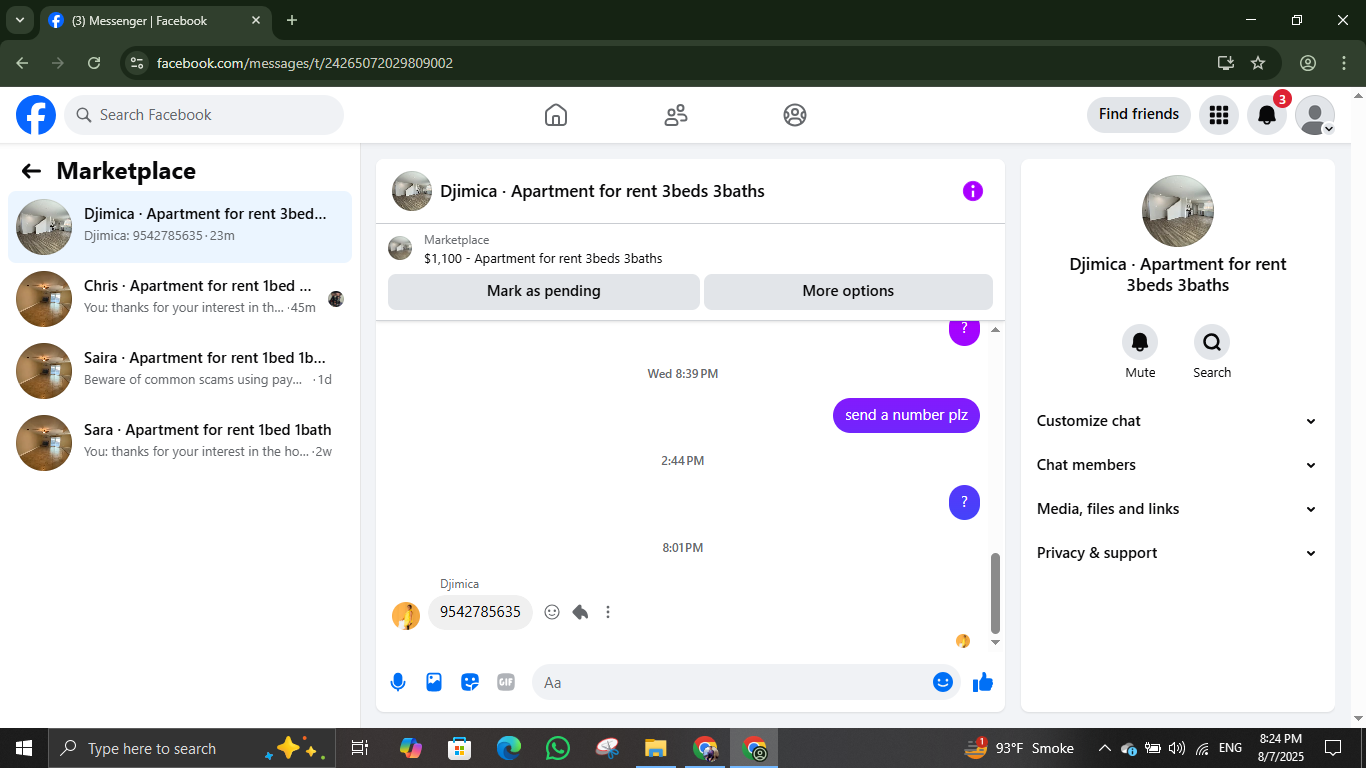Screen dimensions: 1366x768
Task: Click the address bar URL
Action: [x=305, y=63]
